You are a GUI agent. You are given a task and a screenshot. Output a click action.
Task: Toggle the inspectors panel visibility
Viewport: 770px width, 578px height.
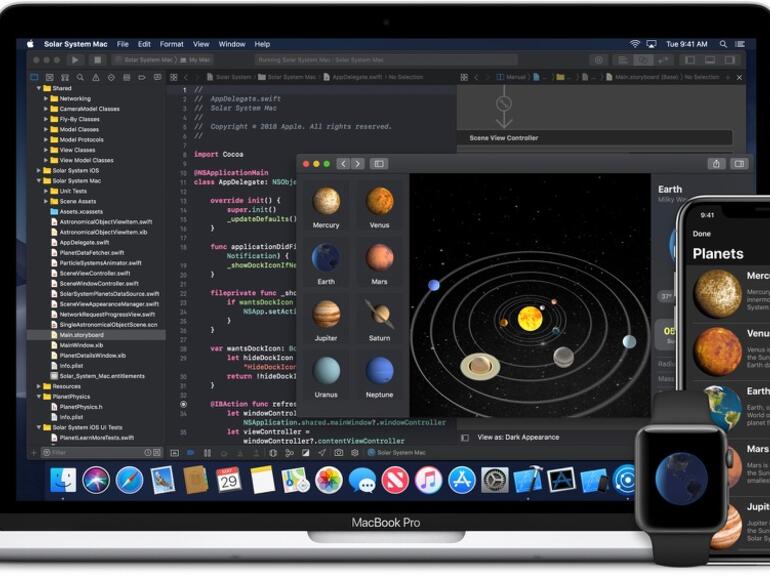click(730, 60)
